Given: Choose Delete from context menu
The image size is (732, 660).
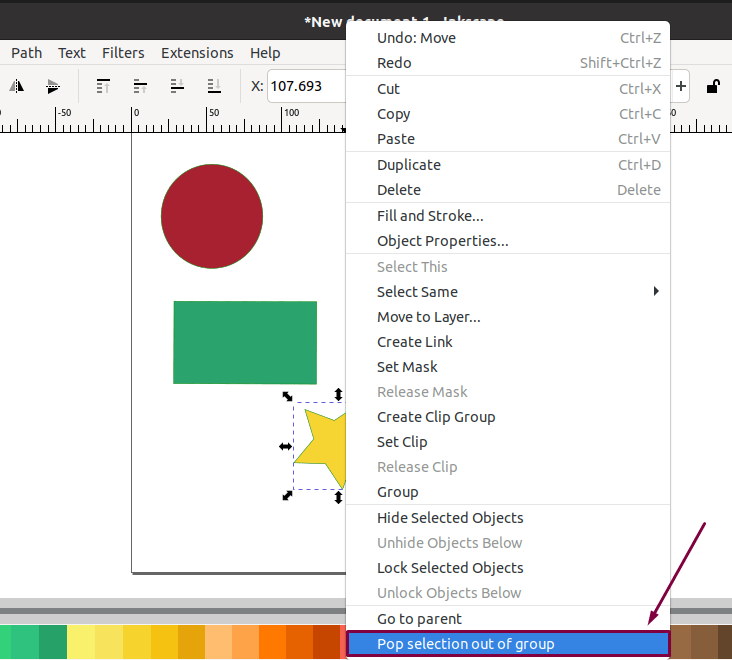Looking at the screenshot, I should coord(508,190).
